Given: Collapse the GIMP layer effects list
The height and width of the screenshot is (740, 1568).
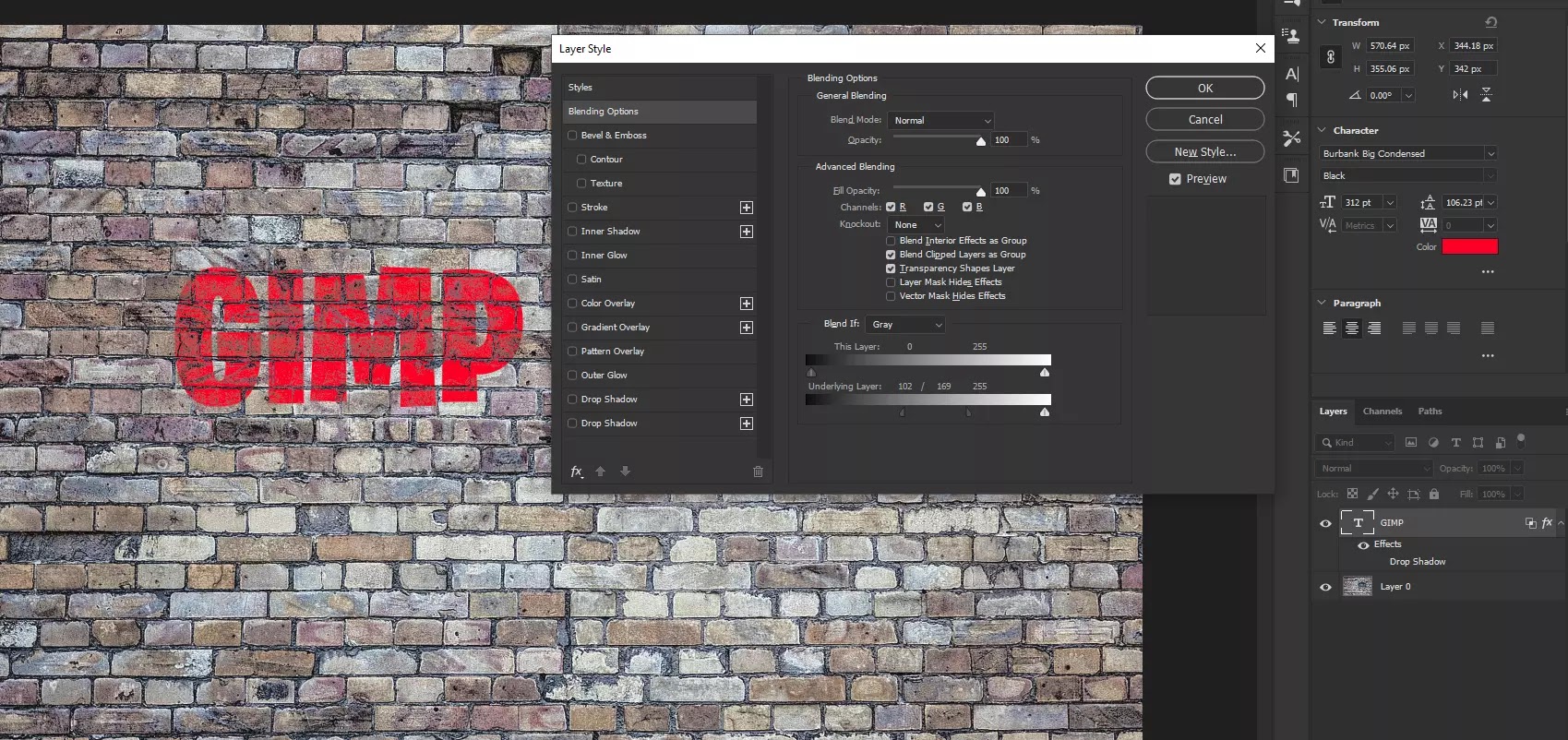Looking at the screenshot, I should 1561,523.
